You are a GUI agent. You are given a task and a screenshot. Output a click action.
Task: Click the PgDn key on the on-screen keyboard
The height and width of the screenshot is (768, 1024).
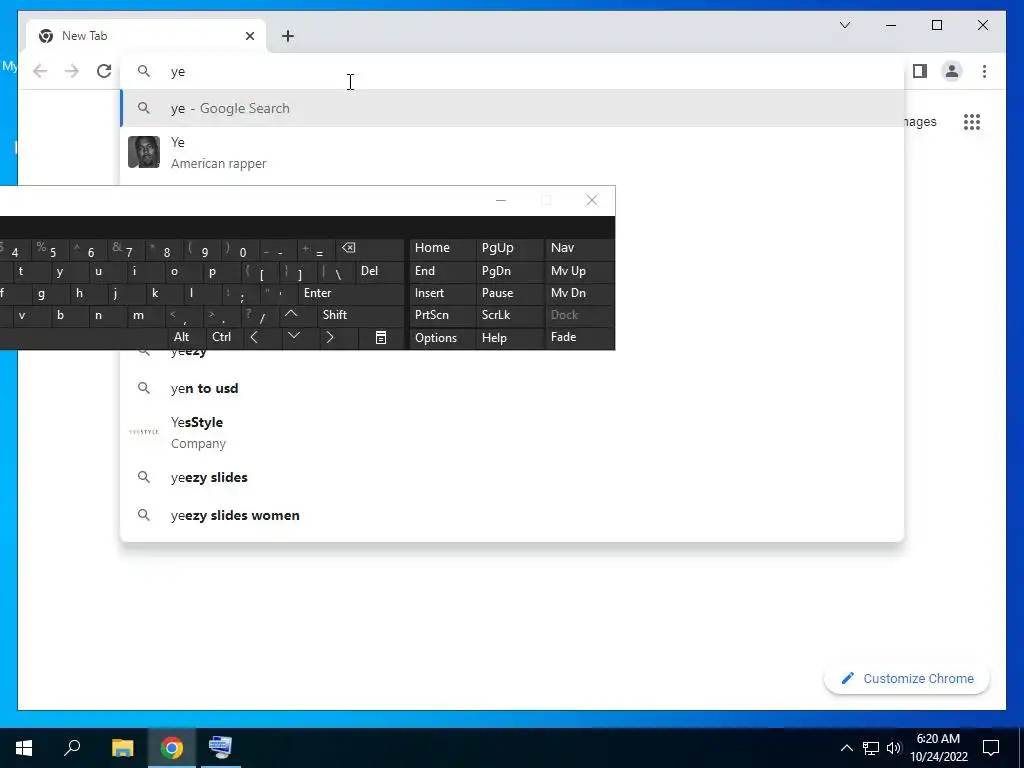509,271
